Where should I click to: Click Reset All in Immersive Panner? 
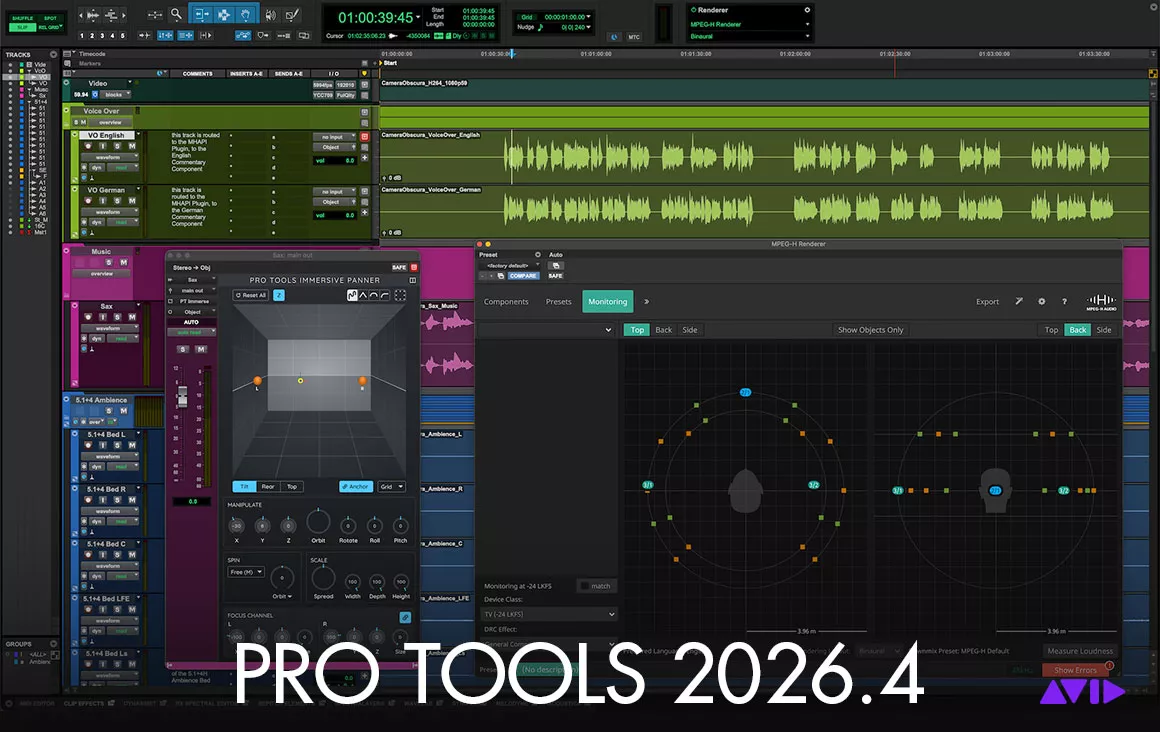(x=251, y=295)
